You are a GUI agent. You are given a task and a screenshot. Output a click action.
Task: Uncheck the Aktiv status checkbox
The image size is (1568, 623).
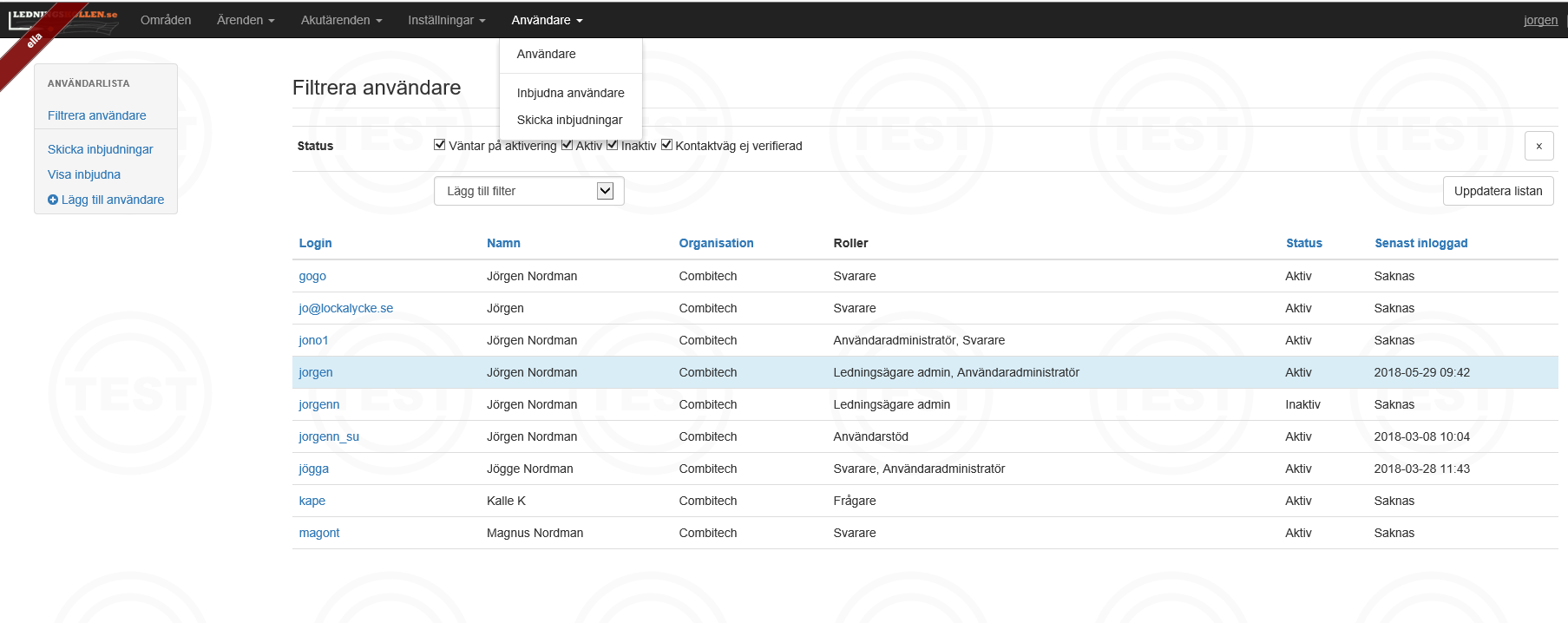pos(567,145)
